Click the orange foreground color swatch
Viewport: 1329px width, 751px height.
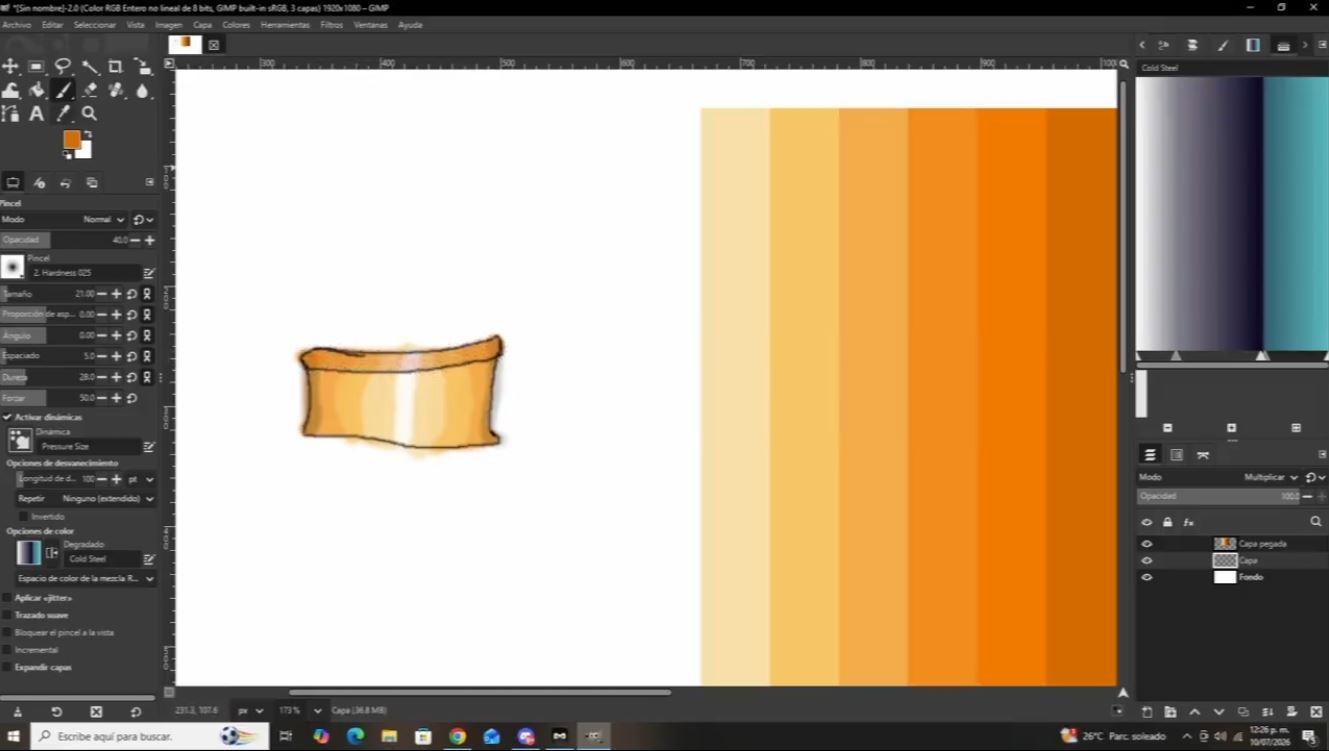pos(72,140)
